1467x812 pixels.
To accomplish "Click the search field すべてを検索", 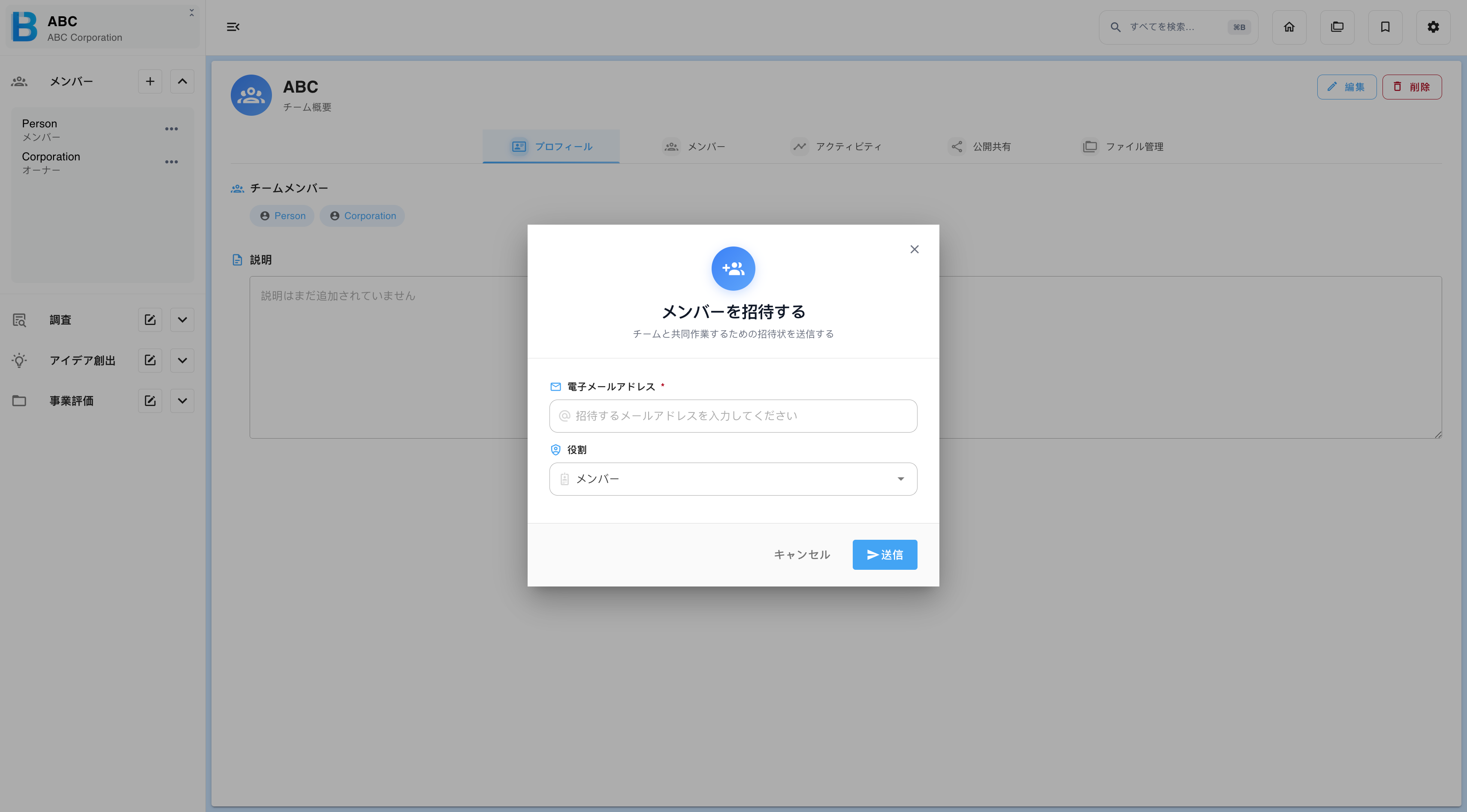I will [1178, 27].
